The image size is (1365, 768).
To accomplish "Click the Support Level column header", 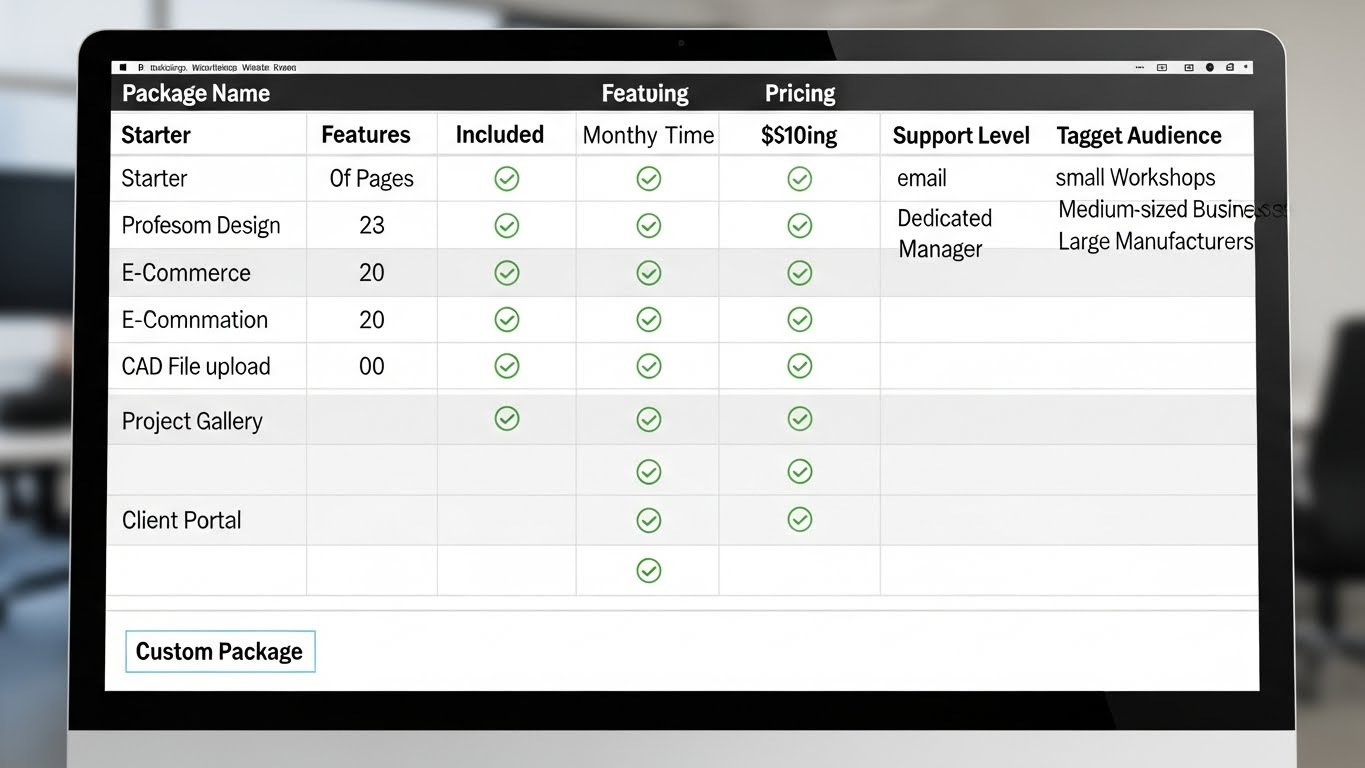I will [x=960, y=136].
